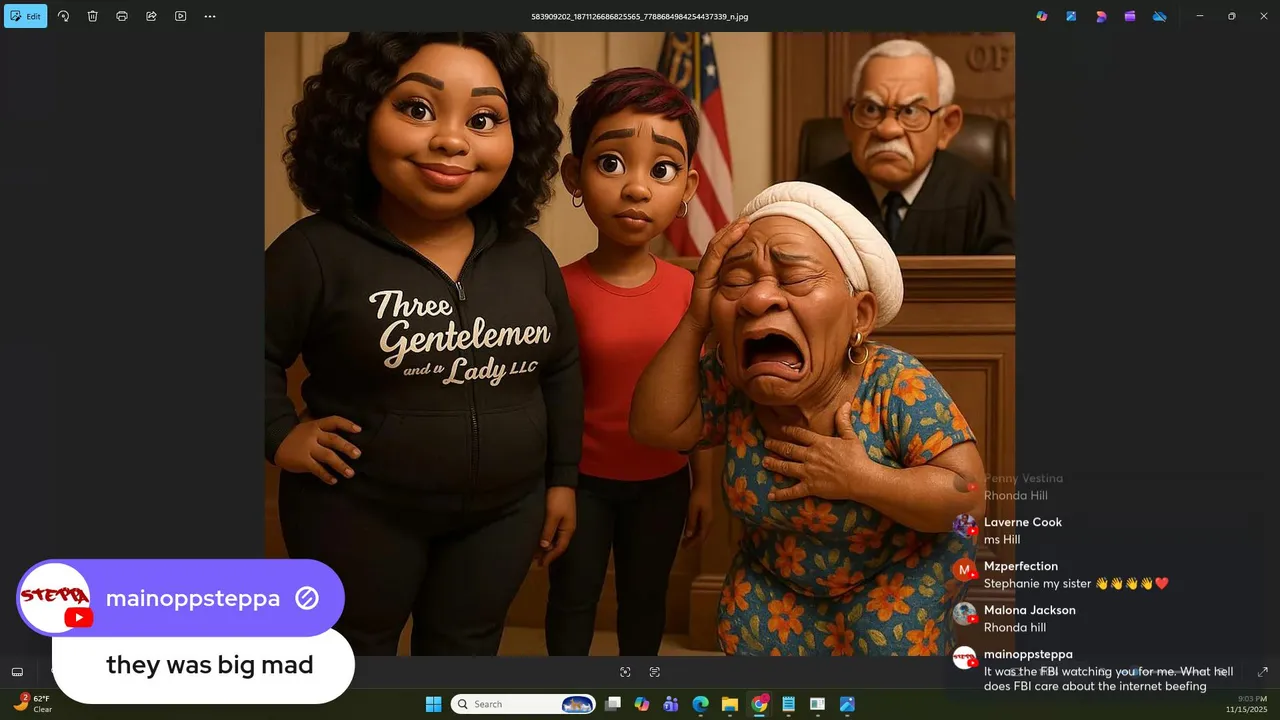Image resolution: width=1280 pixels, height=720 pixels.
Task: Open the Photos app icon on the taskbar
Action: [x=847, y=704]
